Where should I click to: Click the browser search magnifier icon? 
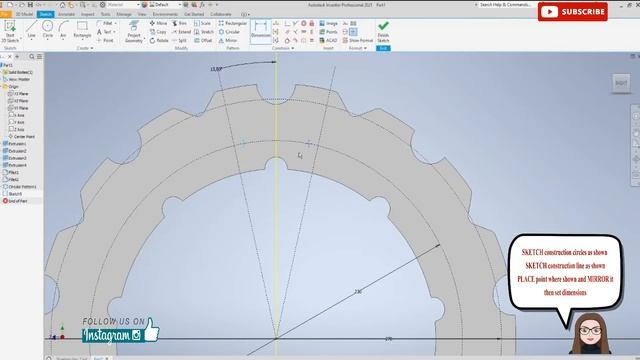(32, 56)
